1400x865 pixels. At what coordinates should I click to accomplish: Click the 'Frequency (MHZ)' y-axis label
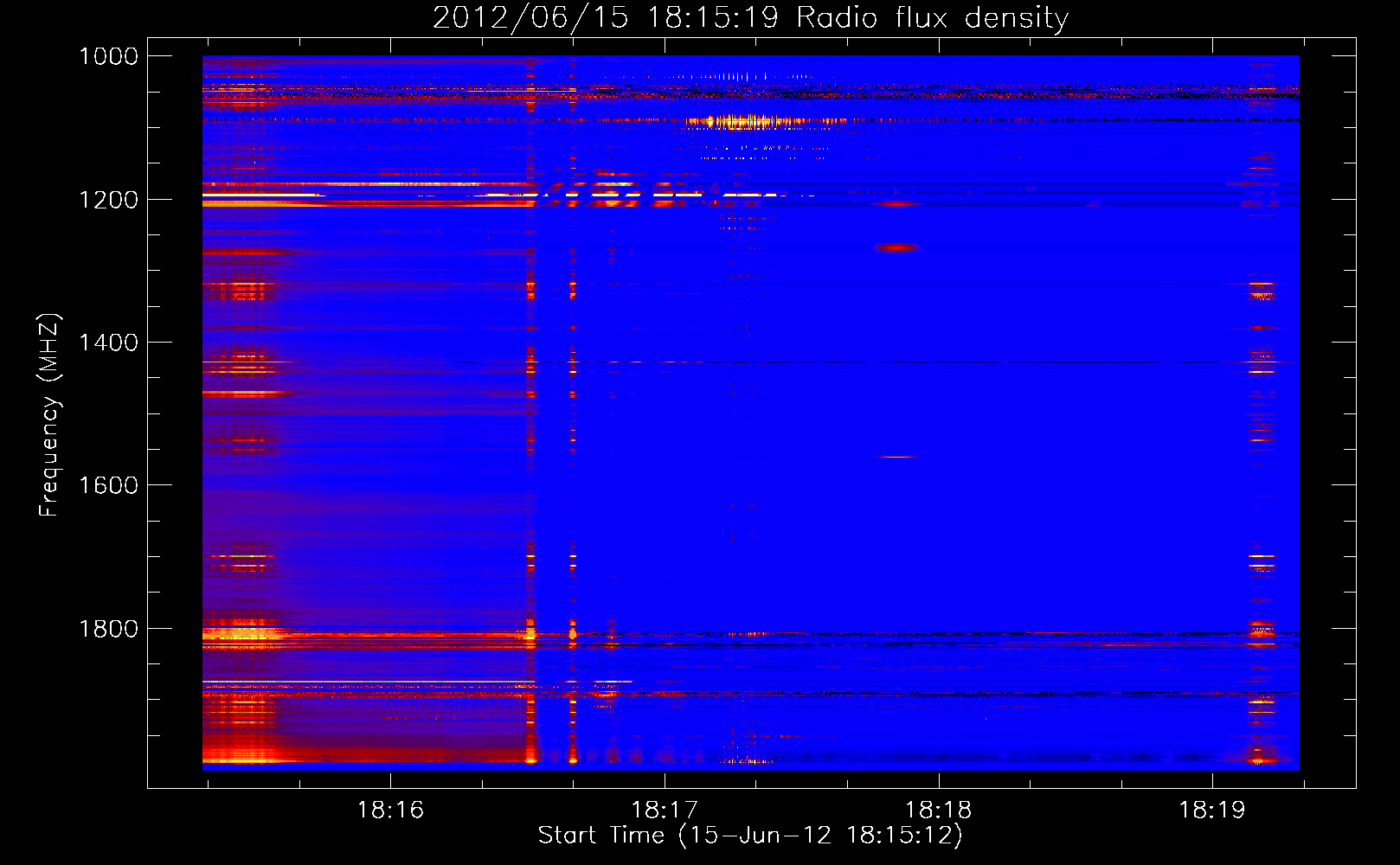(49, 414)
